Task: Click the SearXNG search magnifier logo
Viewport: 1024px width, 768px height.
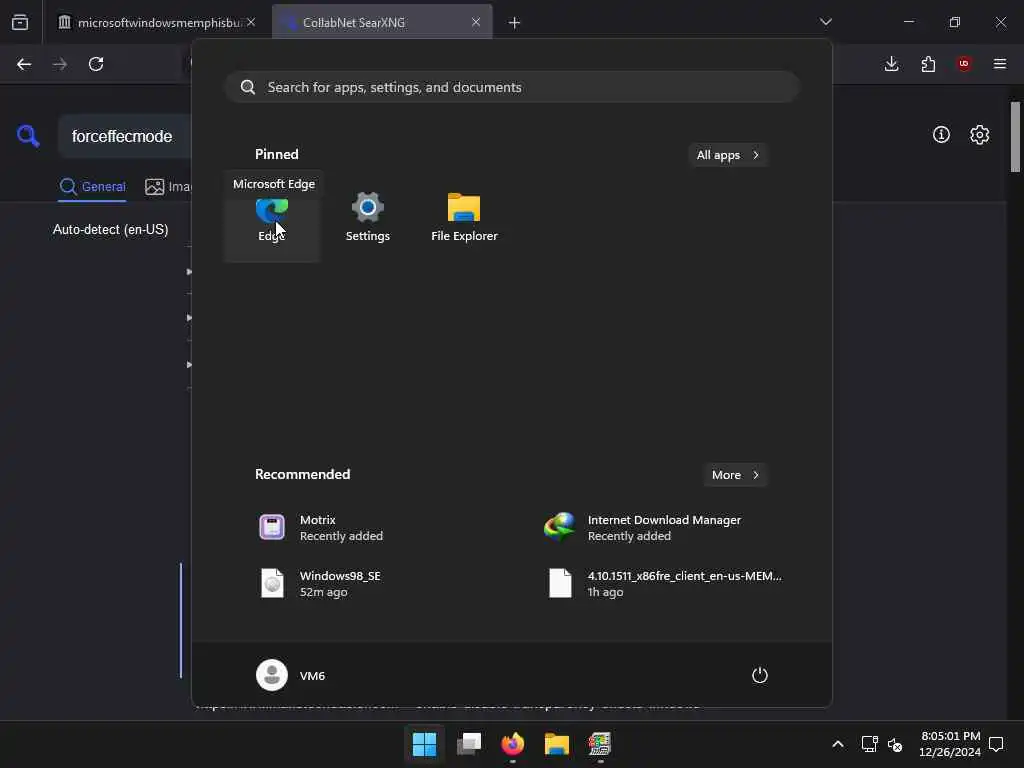Action: pos(28,136)
